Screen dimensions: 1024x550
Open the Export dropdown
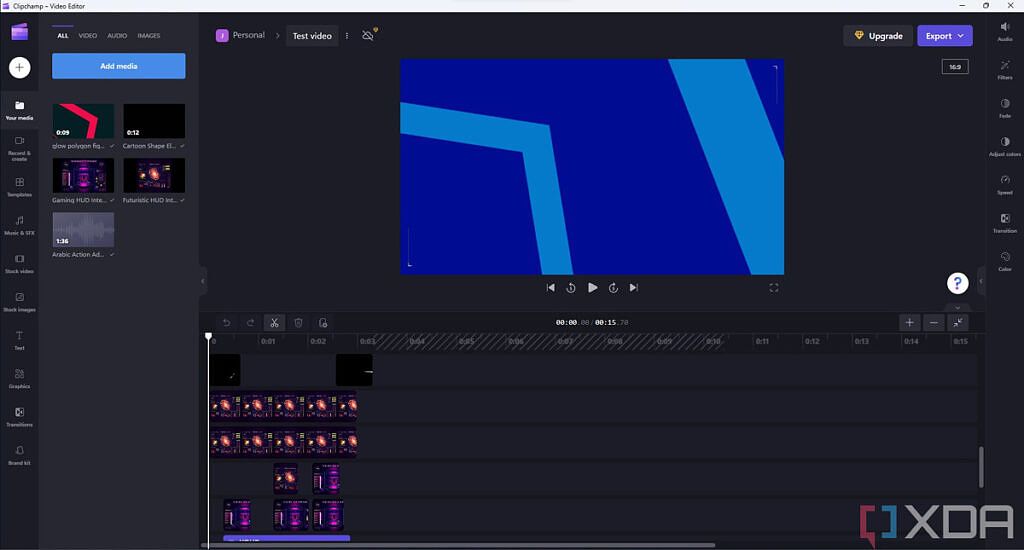pyautogui.click(x=944, y=36)
